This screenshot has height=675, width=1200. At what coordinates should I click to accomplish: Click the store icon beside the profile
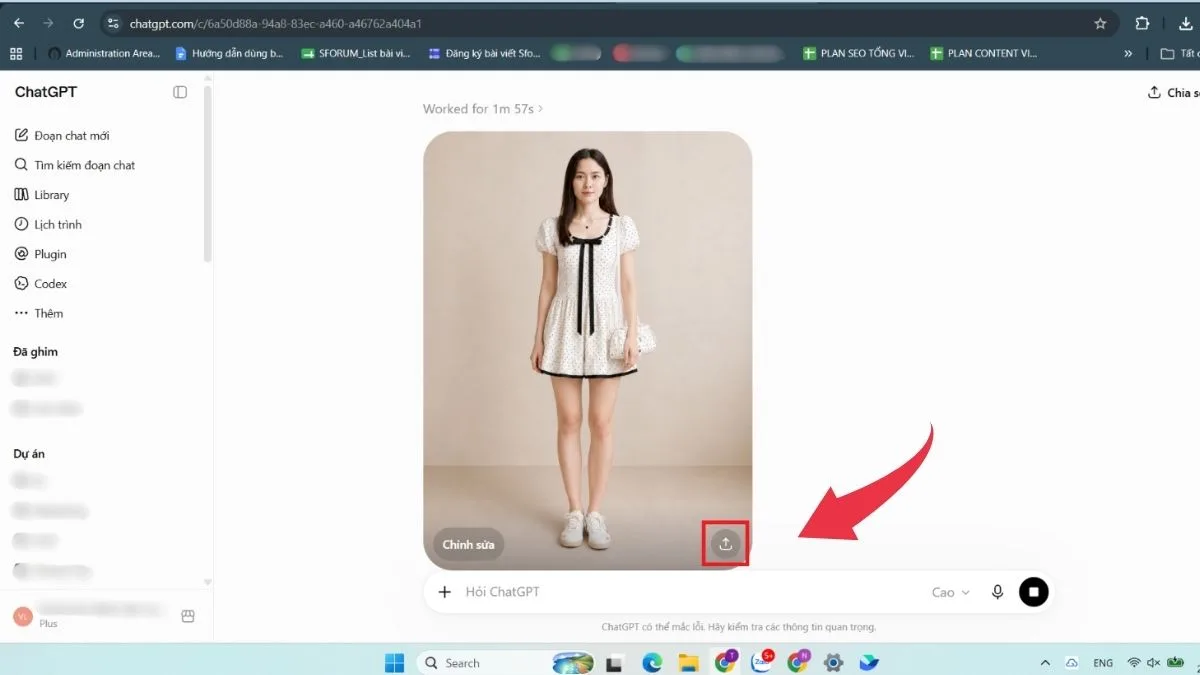pyautogui.click(x=187, y=617)
